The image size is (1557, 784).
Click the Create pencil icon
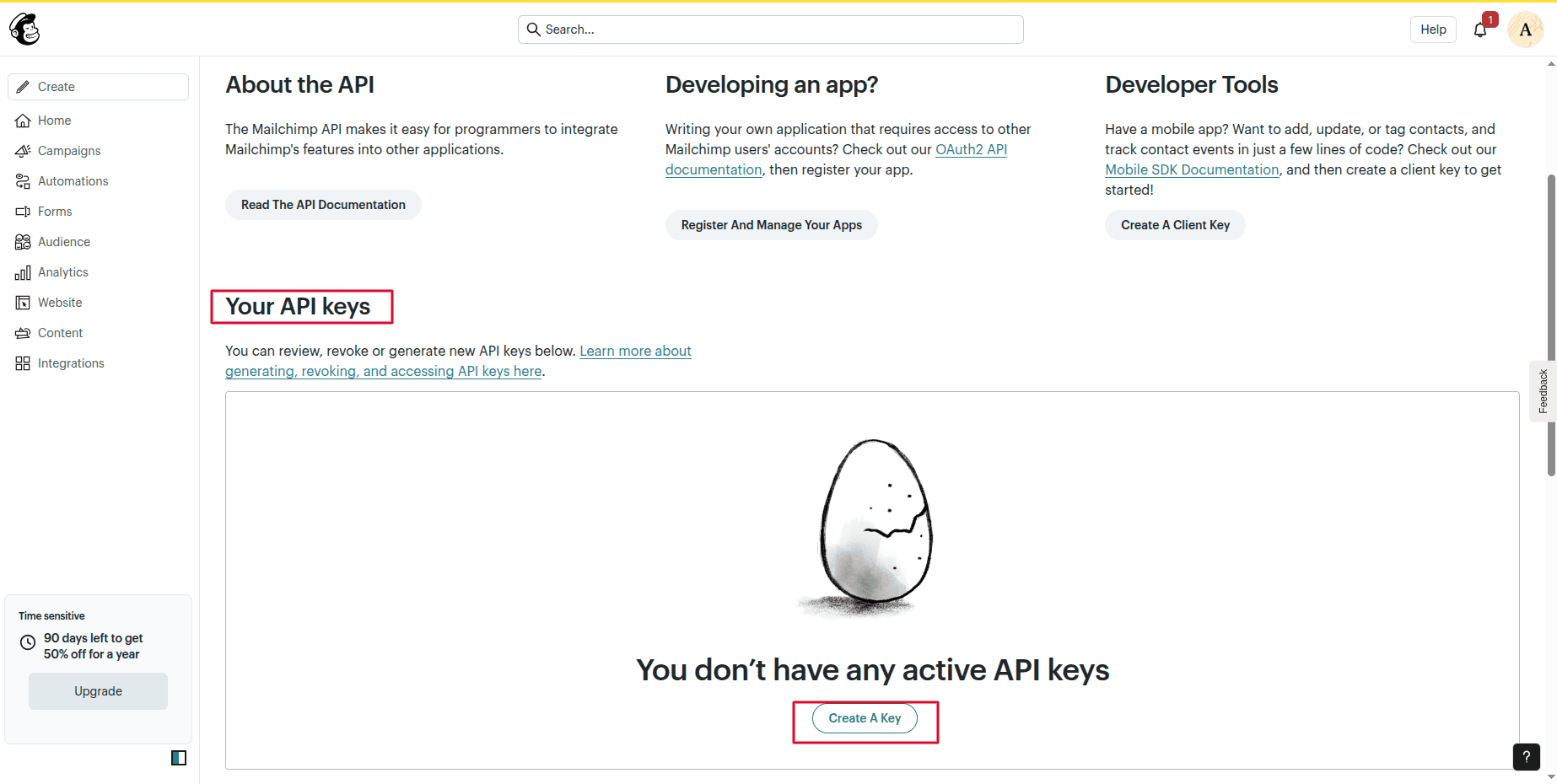coord(23,87)
